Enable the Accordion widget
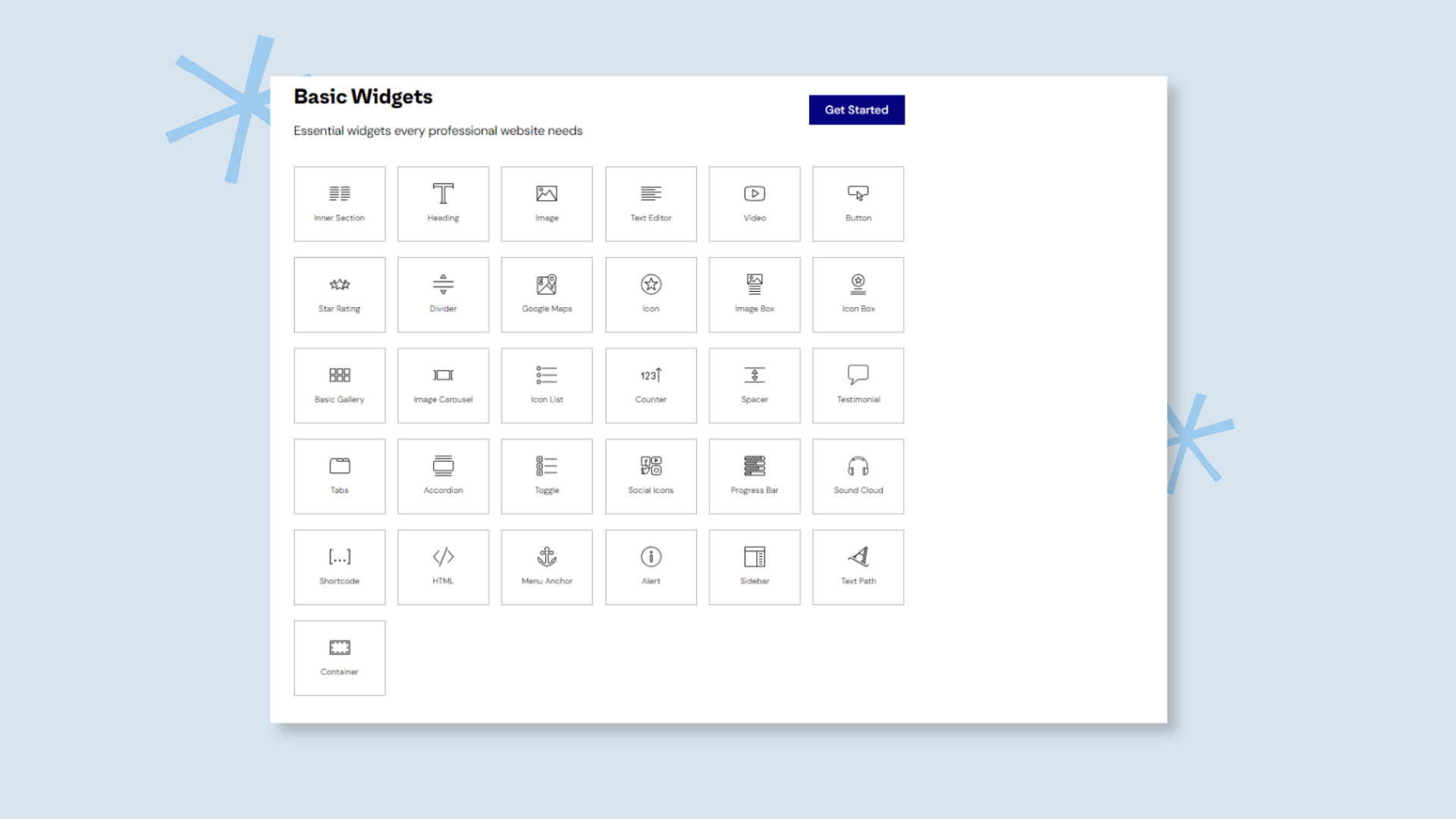Viewport: 1456px width, 819px height. pos(443,475)
